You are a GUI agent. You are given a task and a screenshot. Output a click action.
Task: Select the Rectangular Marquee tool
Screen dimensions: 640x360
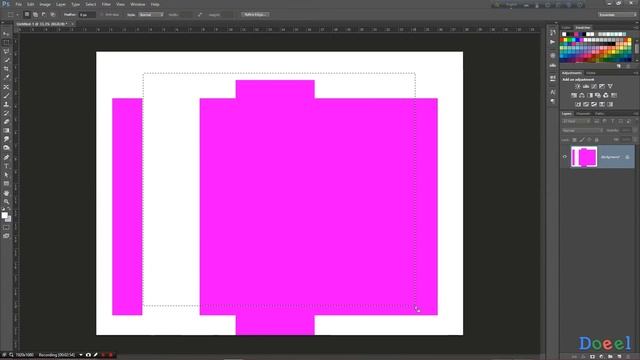pos(6,42)
